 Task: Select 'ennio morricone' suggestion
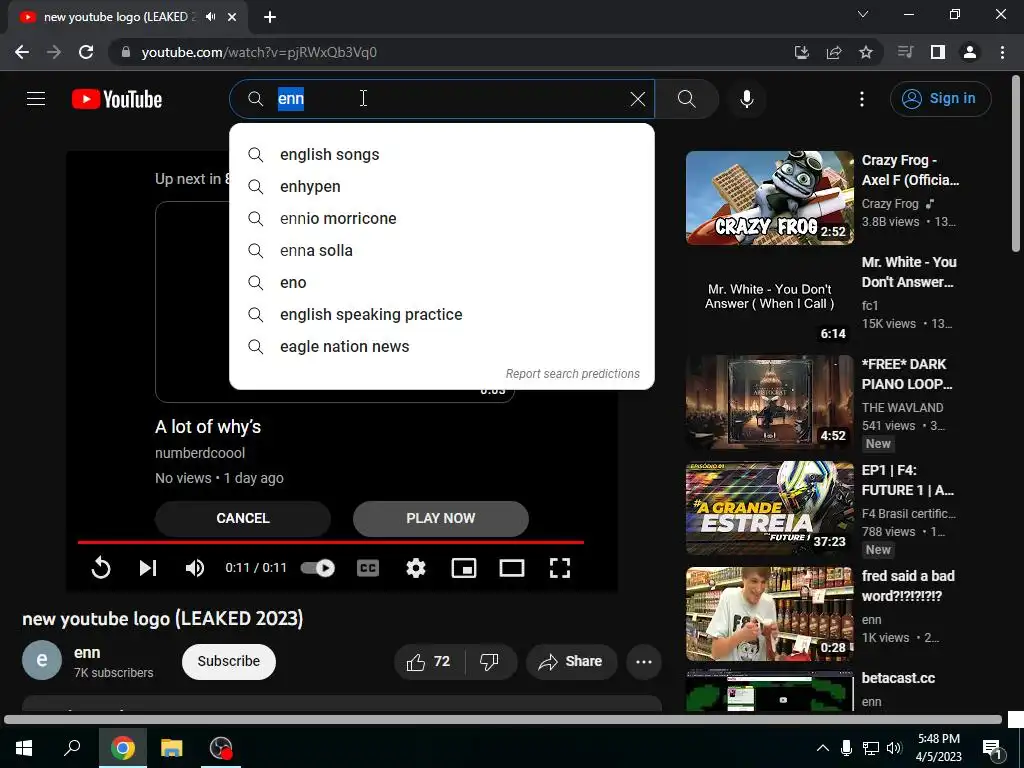pyautogui.click(x=441, y=219)
